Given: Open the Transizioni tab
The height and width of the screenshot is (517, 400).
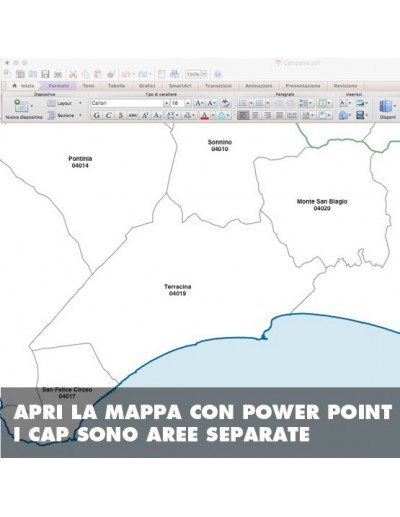Looking at the screenshot, I should [218, 86].
